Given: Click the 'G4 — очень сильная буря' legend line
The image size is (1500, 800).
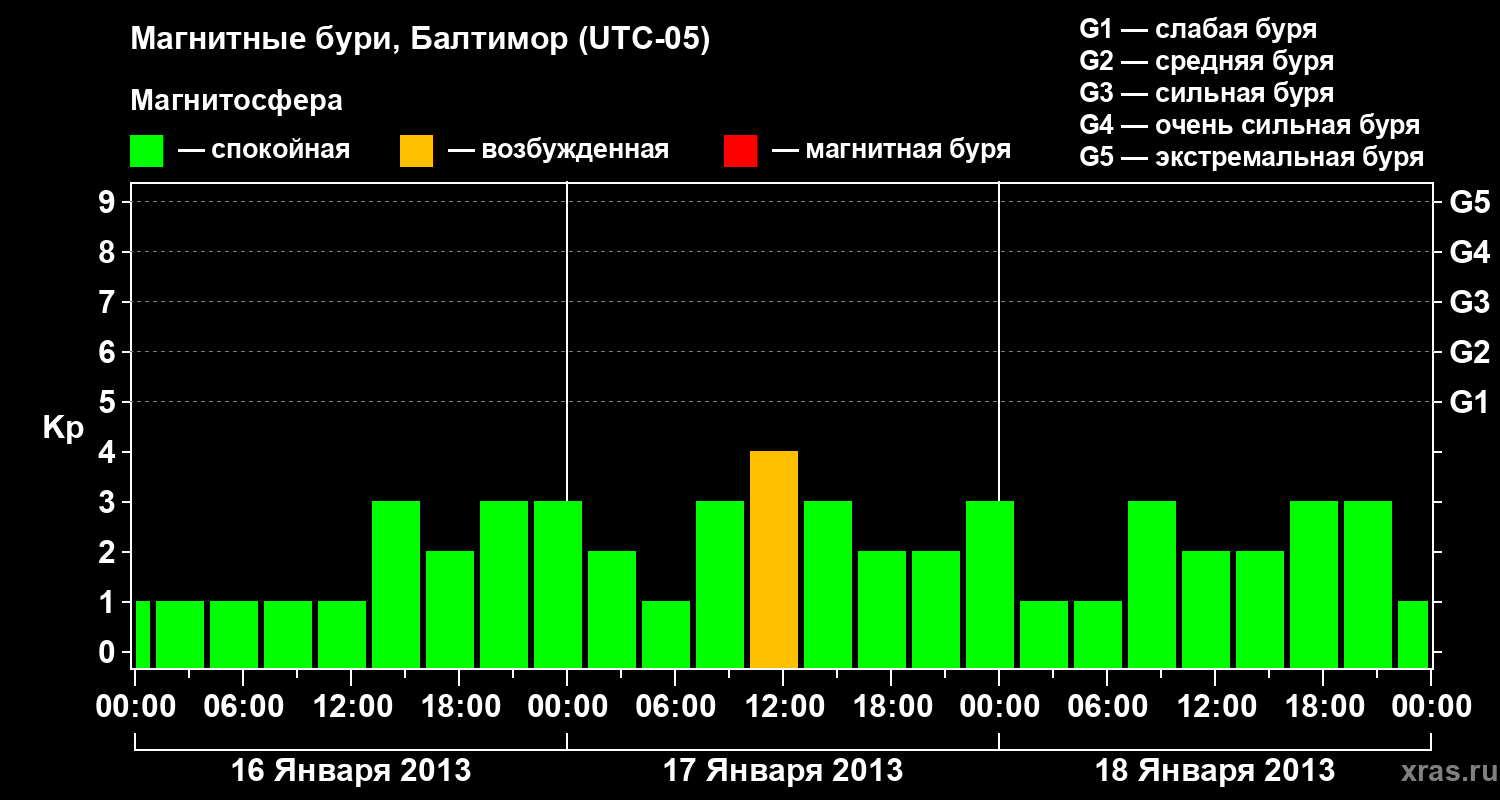Looking at the screenshot, I should (x=1250, y=125).
